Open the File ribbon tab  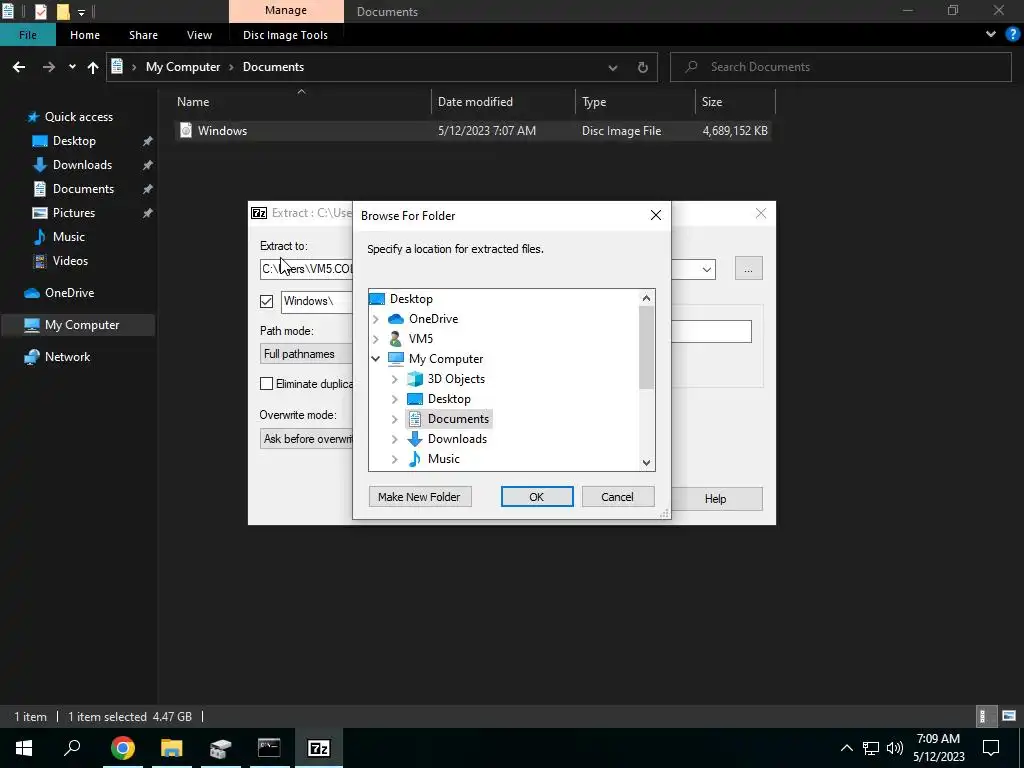pyautogui.click(x=27, y=35)
